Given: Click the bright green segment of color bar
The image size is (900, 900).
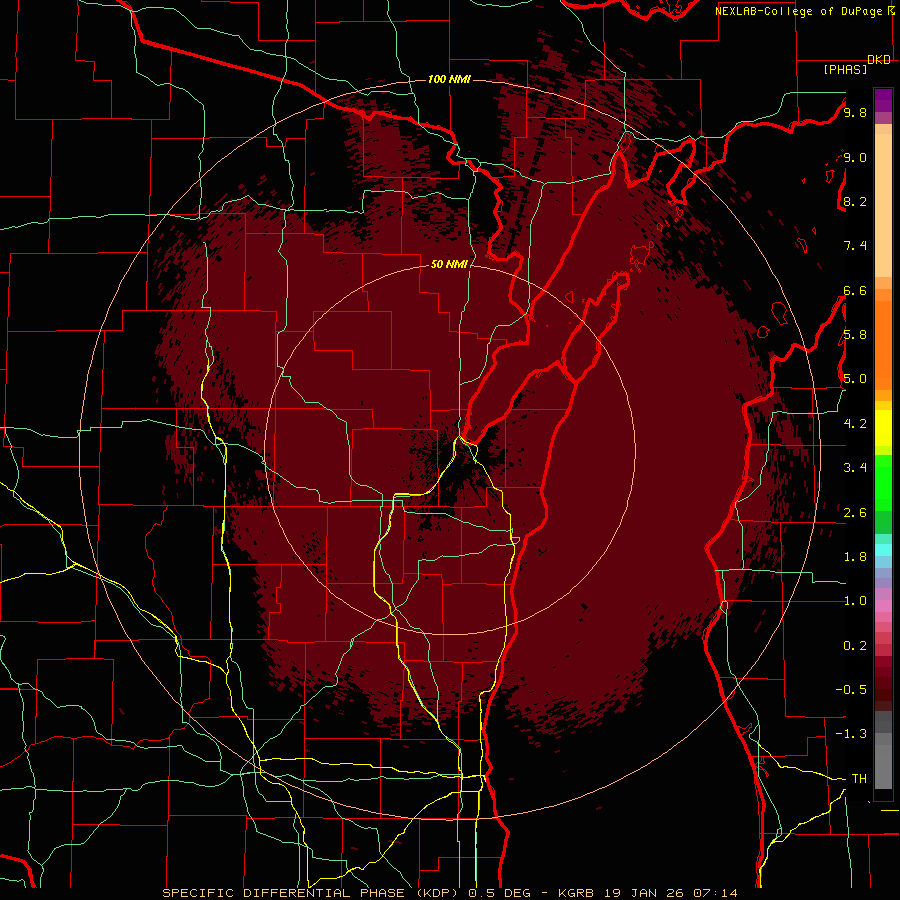Looking at the screenshot, I should (x=883, y=483).
